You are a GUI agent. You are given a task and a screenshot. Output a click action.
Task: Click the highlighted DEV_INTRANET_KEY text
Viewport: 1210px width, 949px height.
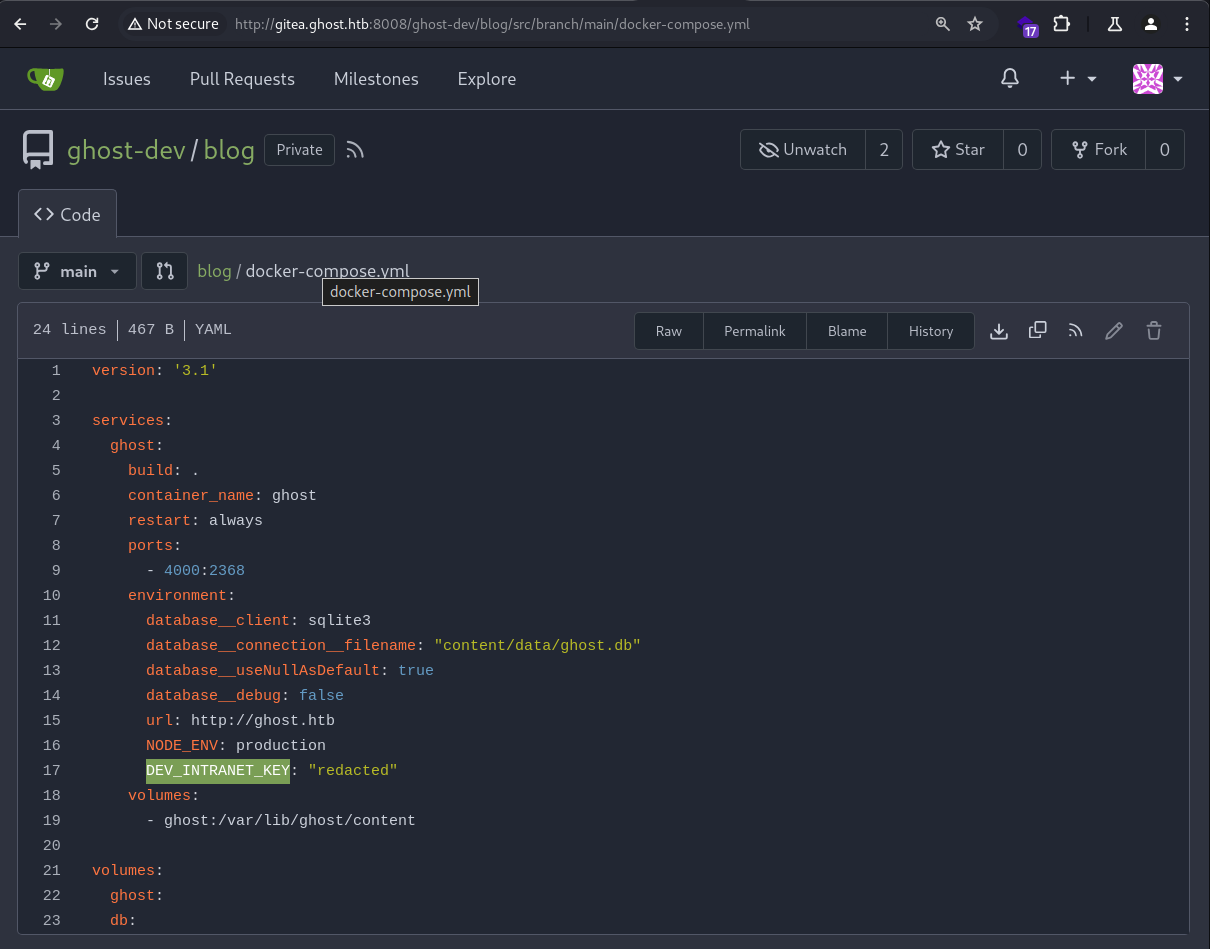pos(218,770)
